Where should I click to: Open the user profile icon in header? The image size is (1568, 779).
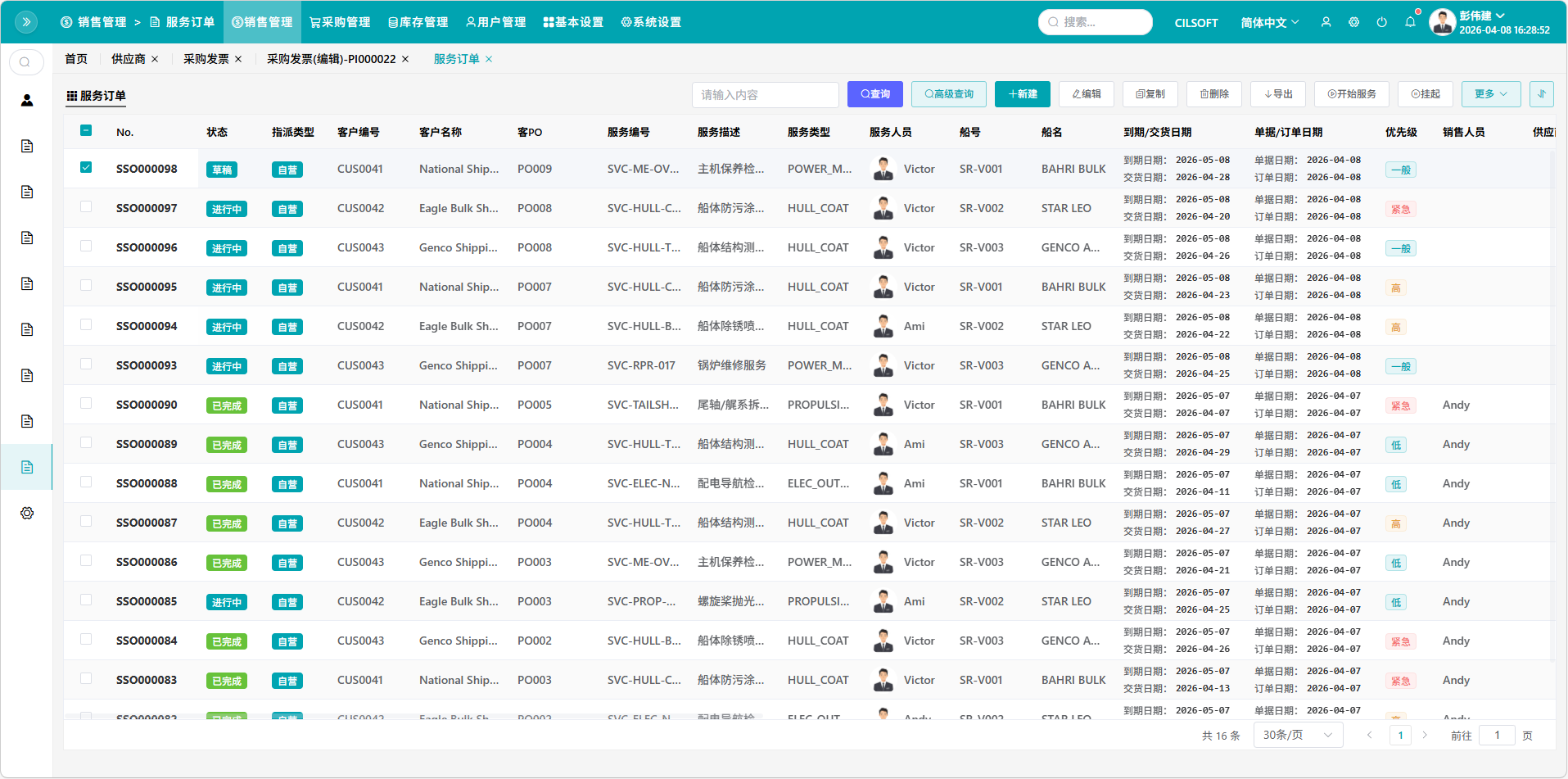1326,22
